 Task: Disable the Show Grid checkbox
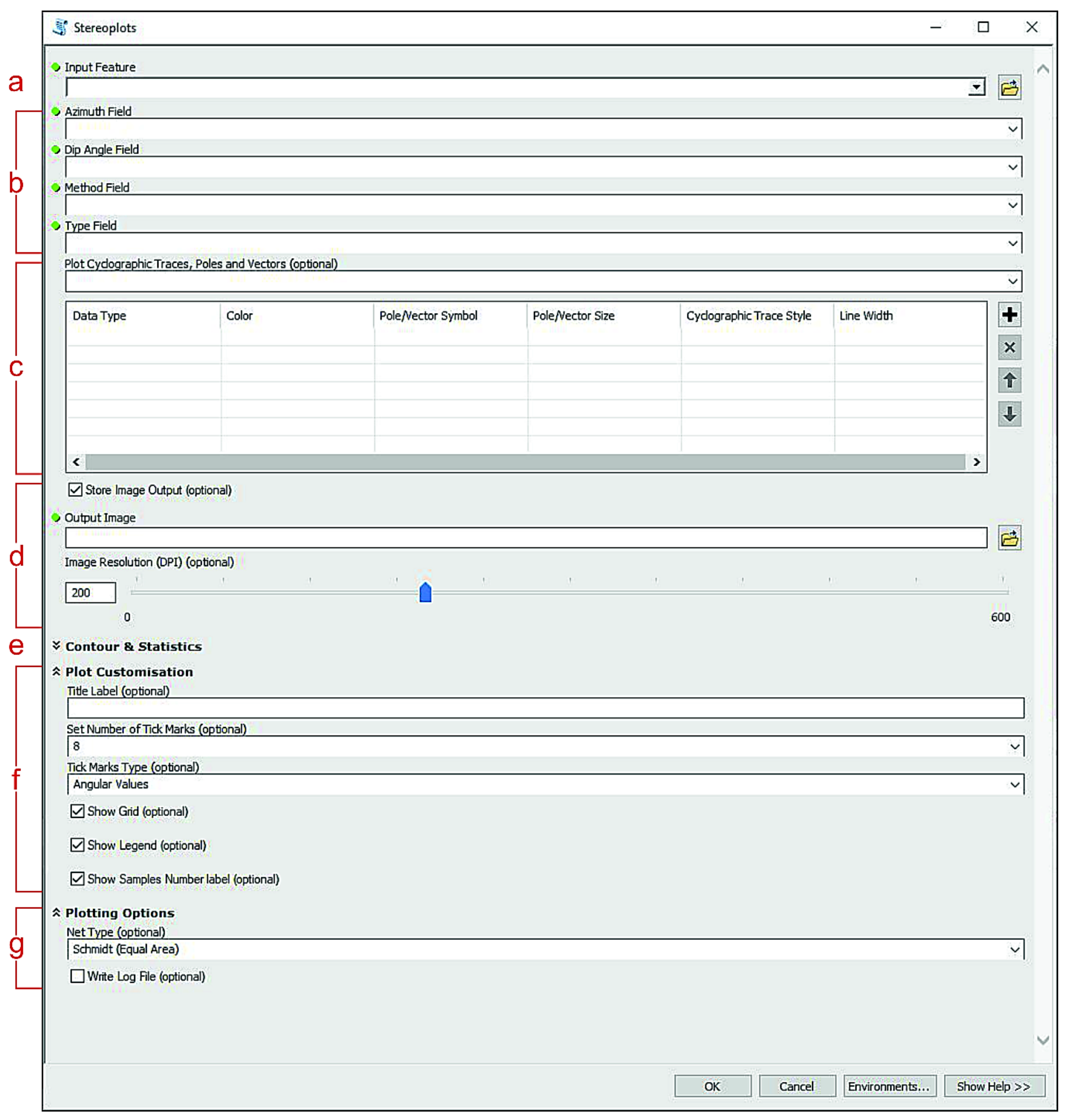tap(78, 811)
